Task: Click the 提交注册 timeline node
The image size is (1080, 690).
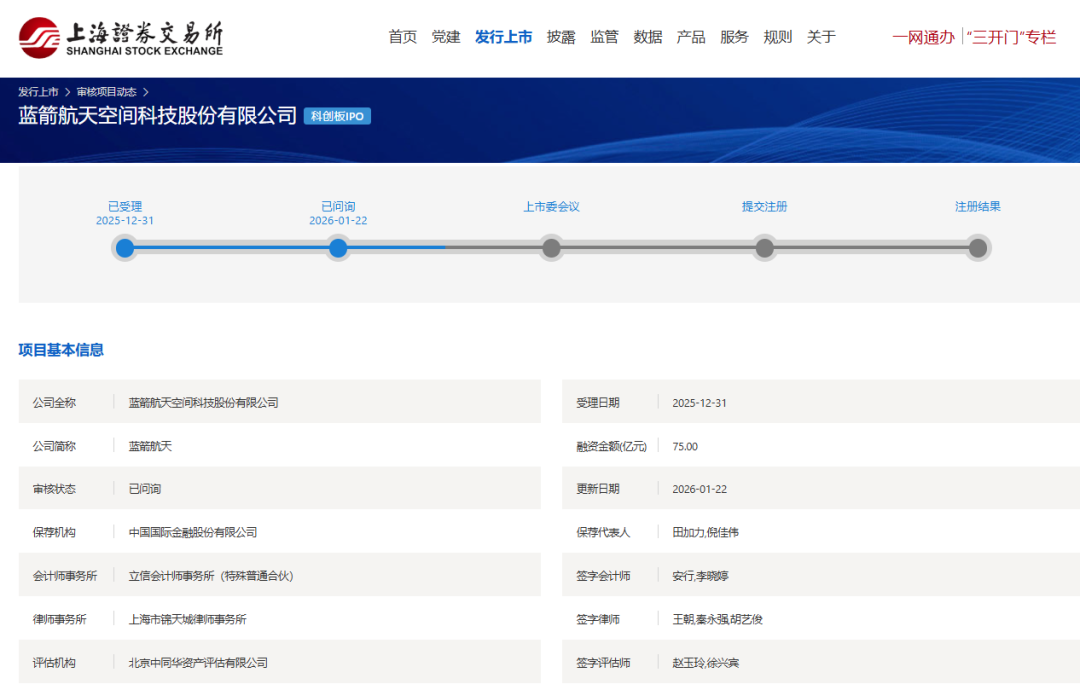Action: [x=764, y=247]
